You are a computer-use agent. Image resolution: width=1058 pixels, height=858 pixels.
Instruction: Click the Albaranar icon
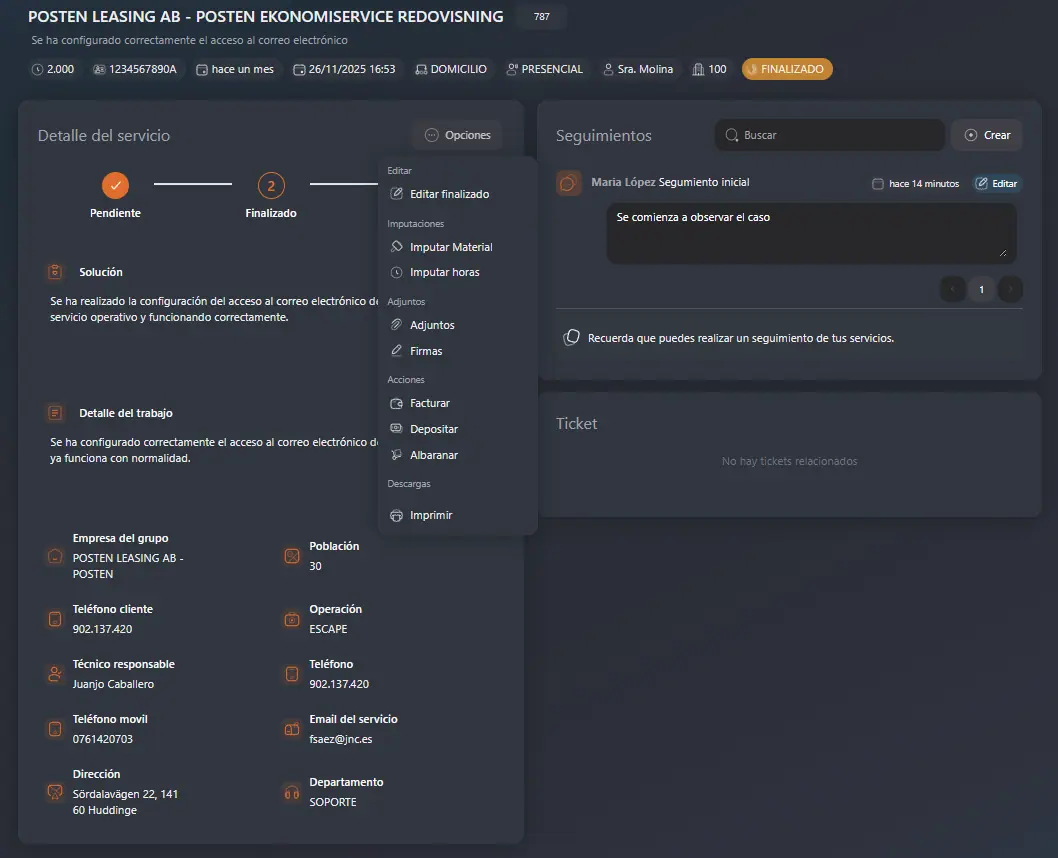[x=397, y=455]
